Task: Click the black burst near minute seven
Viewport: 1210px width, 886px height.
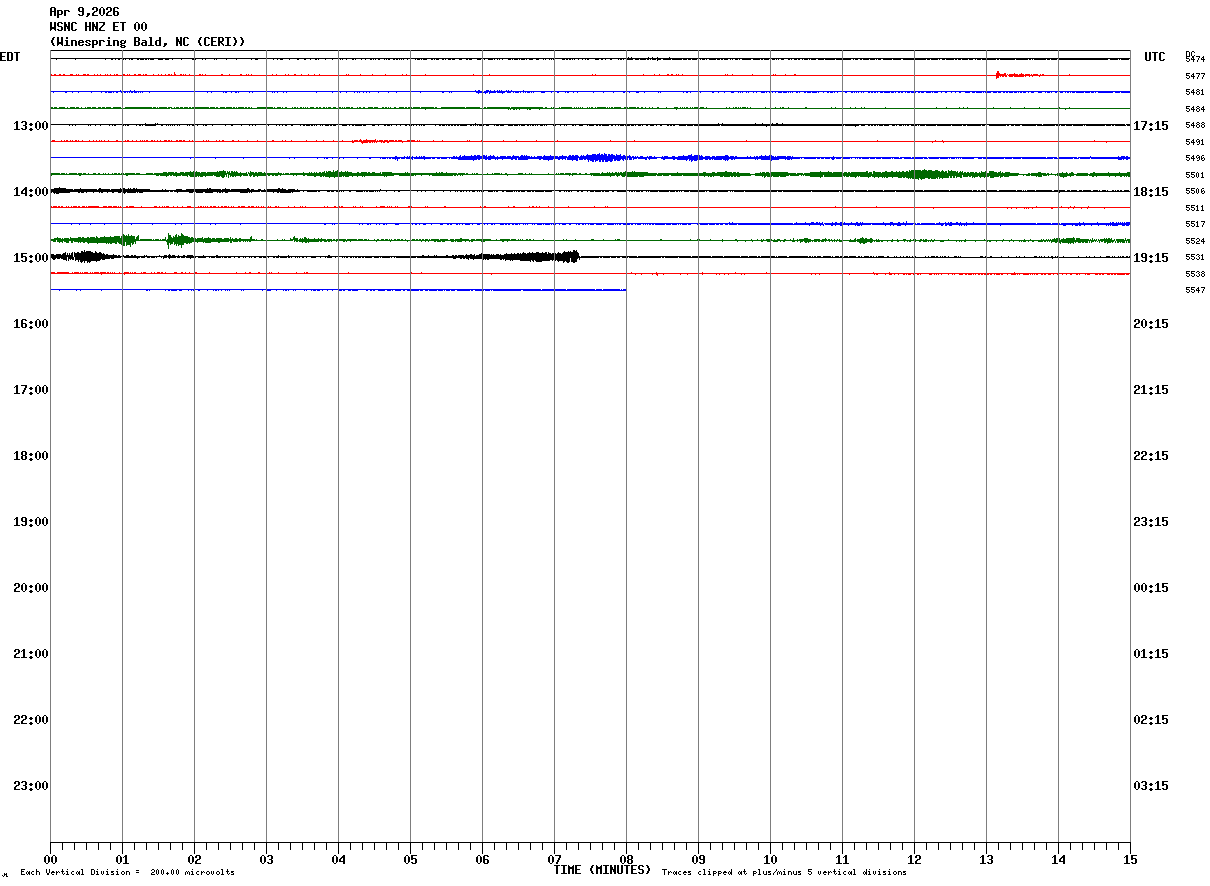Action: [x=530, y=257]
